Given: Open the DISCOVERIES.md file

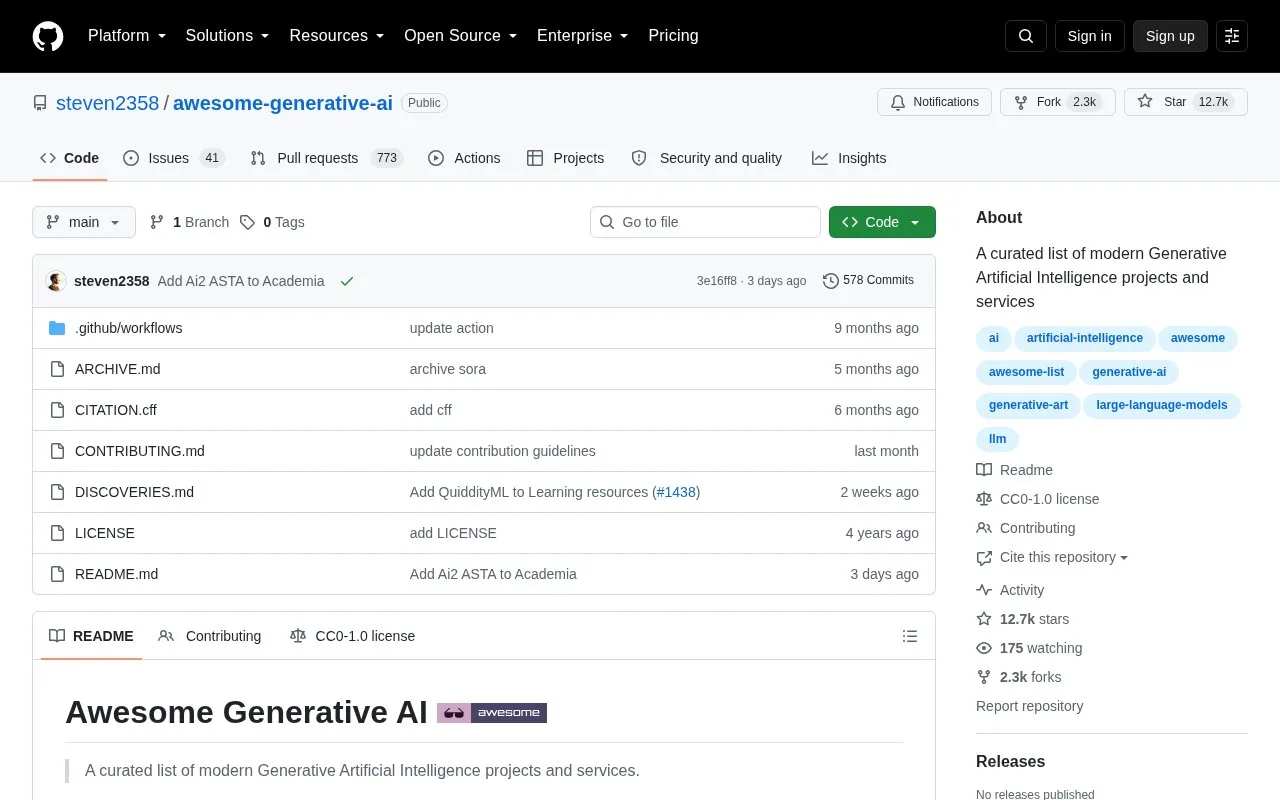Looking at the screenshot, I should click(x=134, y=492).
